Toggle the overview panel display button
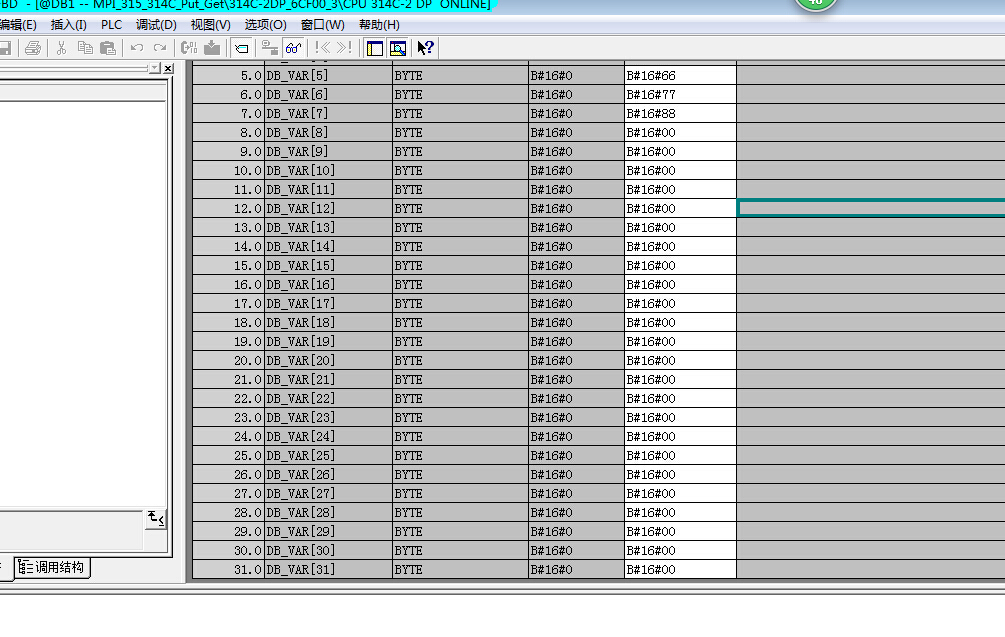The image size is (1005, 637). (x=375, y=48)
